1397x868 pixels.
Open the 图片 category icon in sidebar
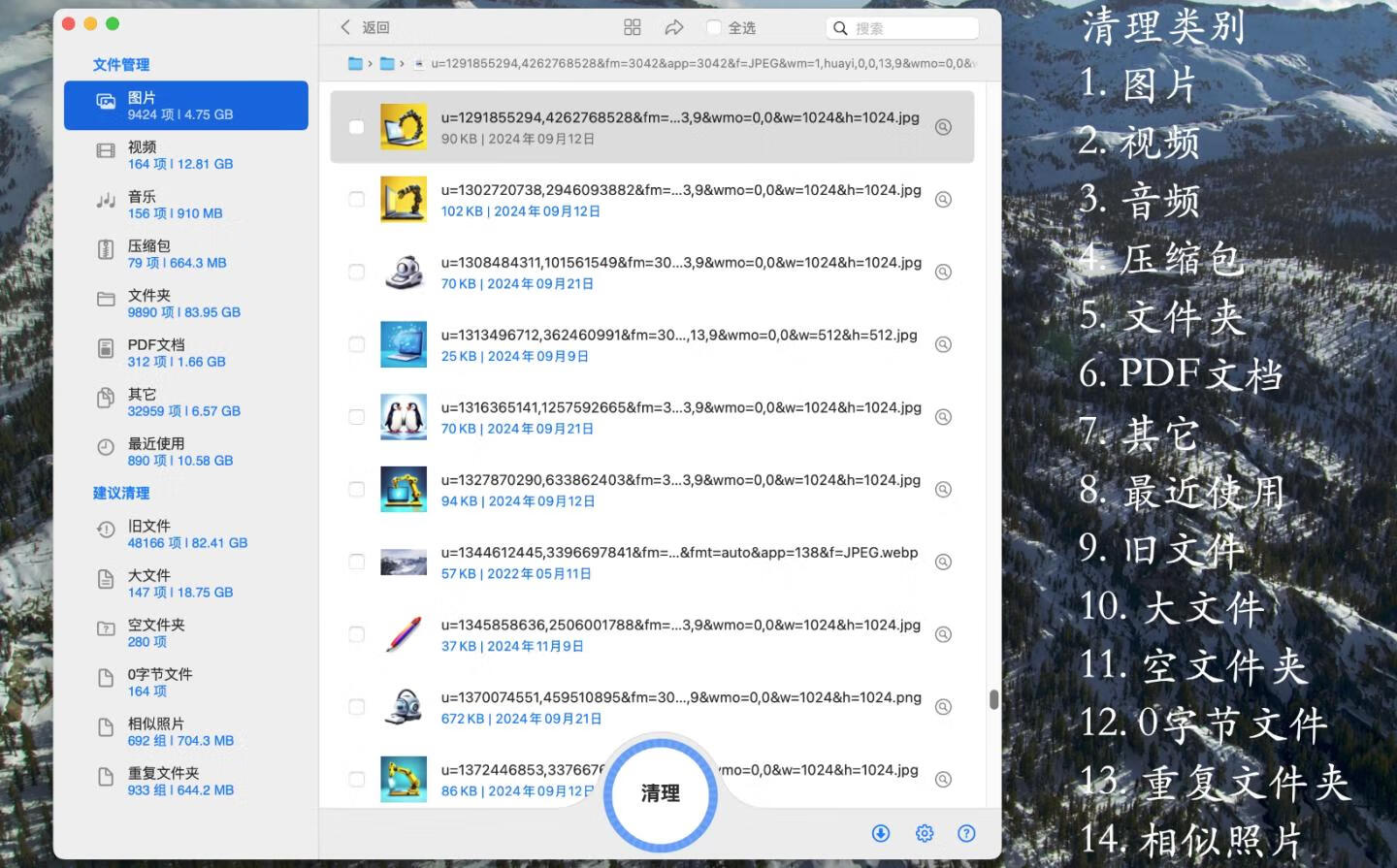106,103
